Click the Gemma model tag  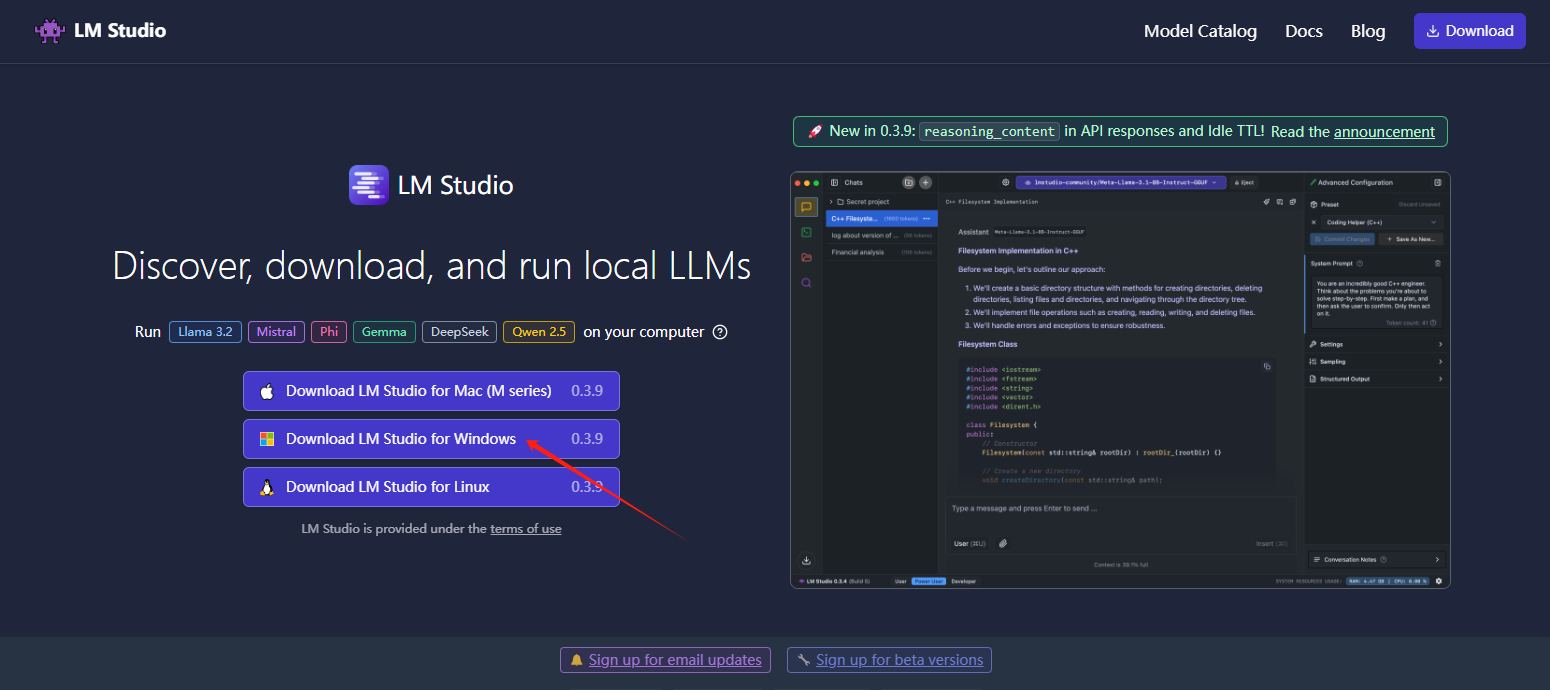pyautogui.click(x=384, y=332)
